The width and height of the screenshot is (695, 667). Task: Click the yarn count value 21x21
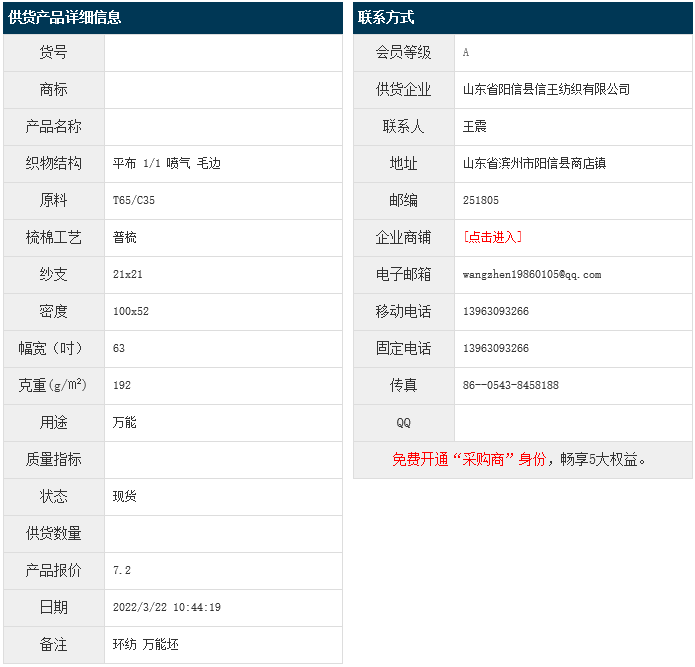128,274
